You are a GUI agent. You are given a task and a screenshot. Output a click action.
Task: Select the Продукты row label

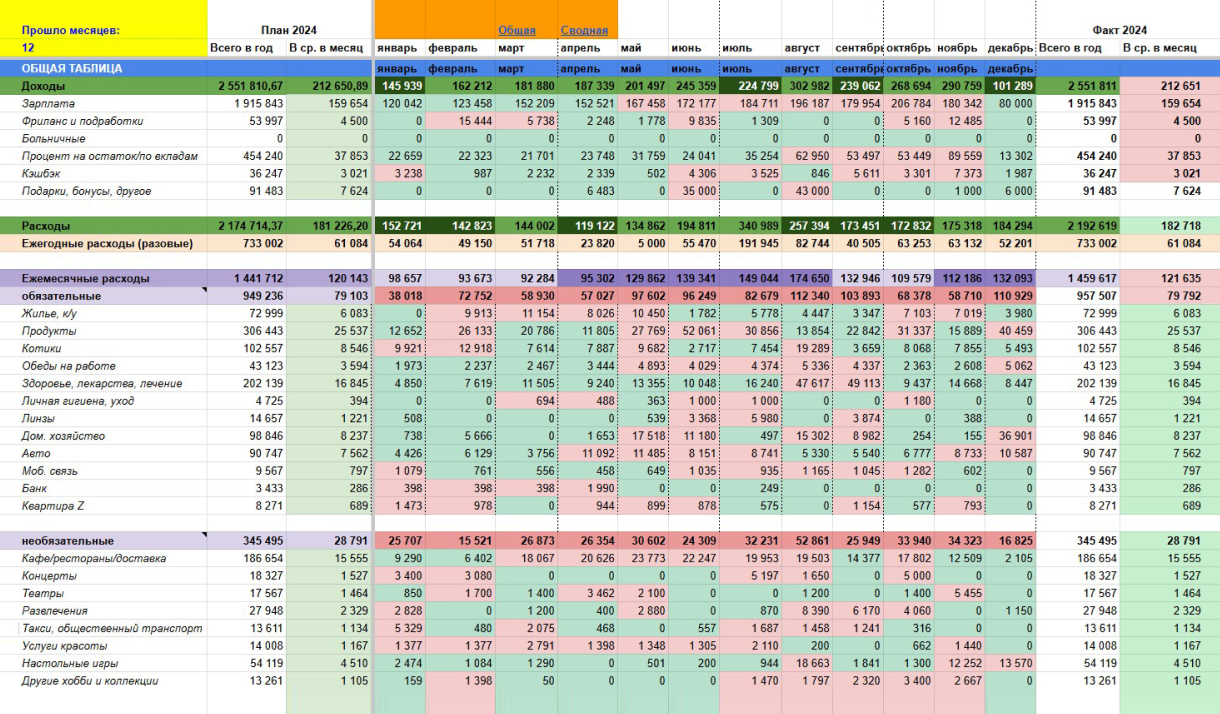click(49, 331)
